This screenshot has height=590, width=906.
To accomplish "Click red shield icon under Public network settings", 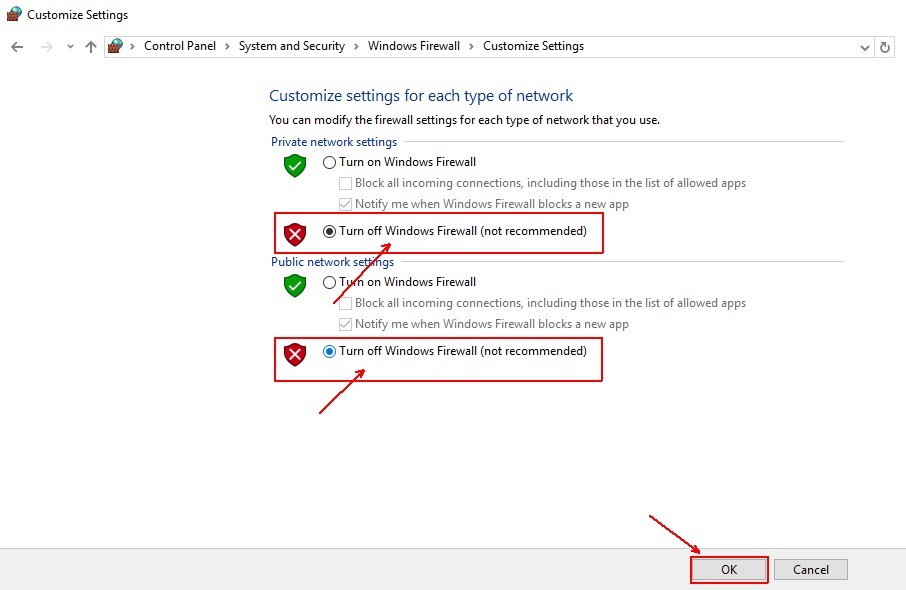I will click(x=295, y=354).
